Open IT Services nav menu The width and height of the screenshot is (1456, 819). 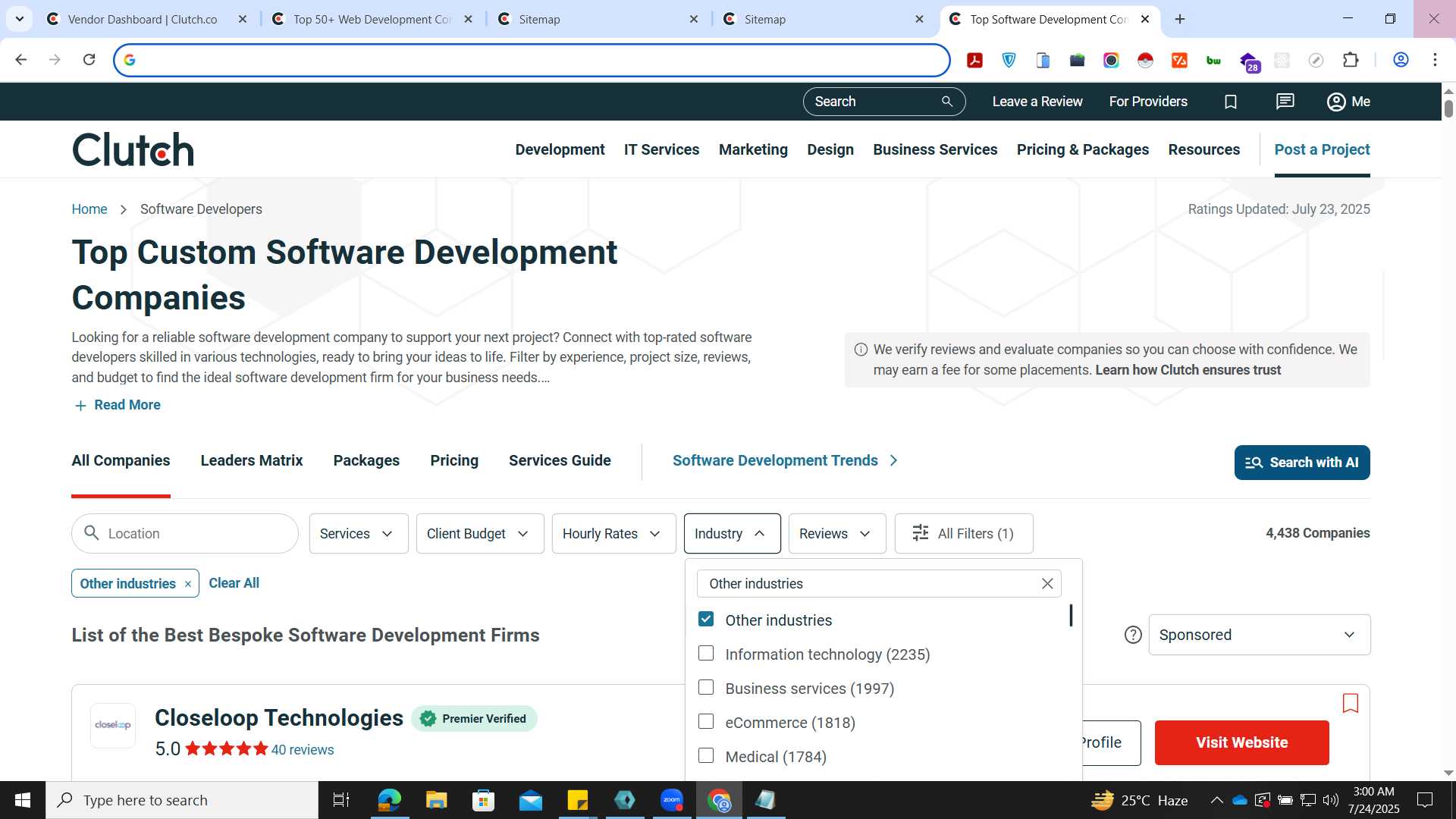661,150
